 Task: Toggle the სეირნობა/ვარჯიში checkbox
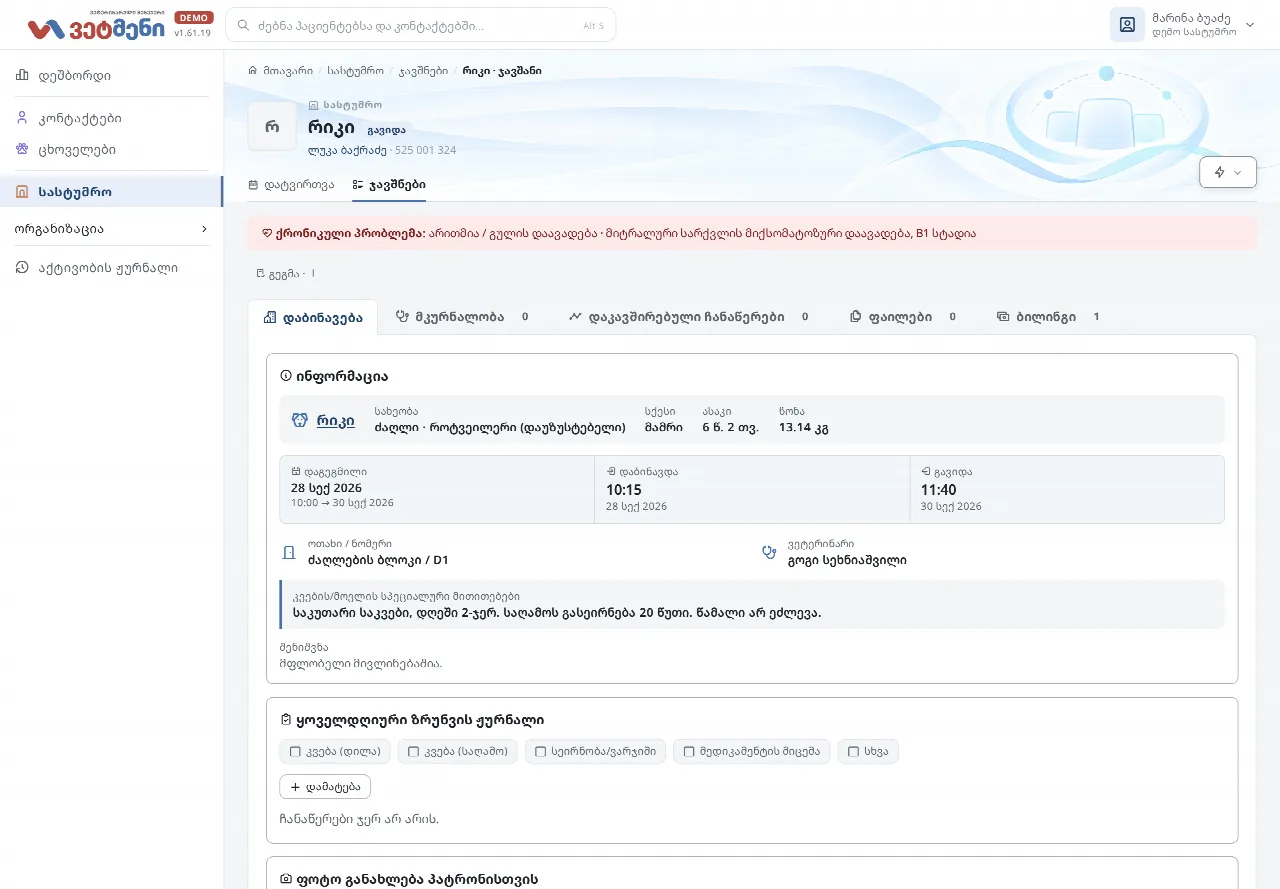coord(540,751)
